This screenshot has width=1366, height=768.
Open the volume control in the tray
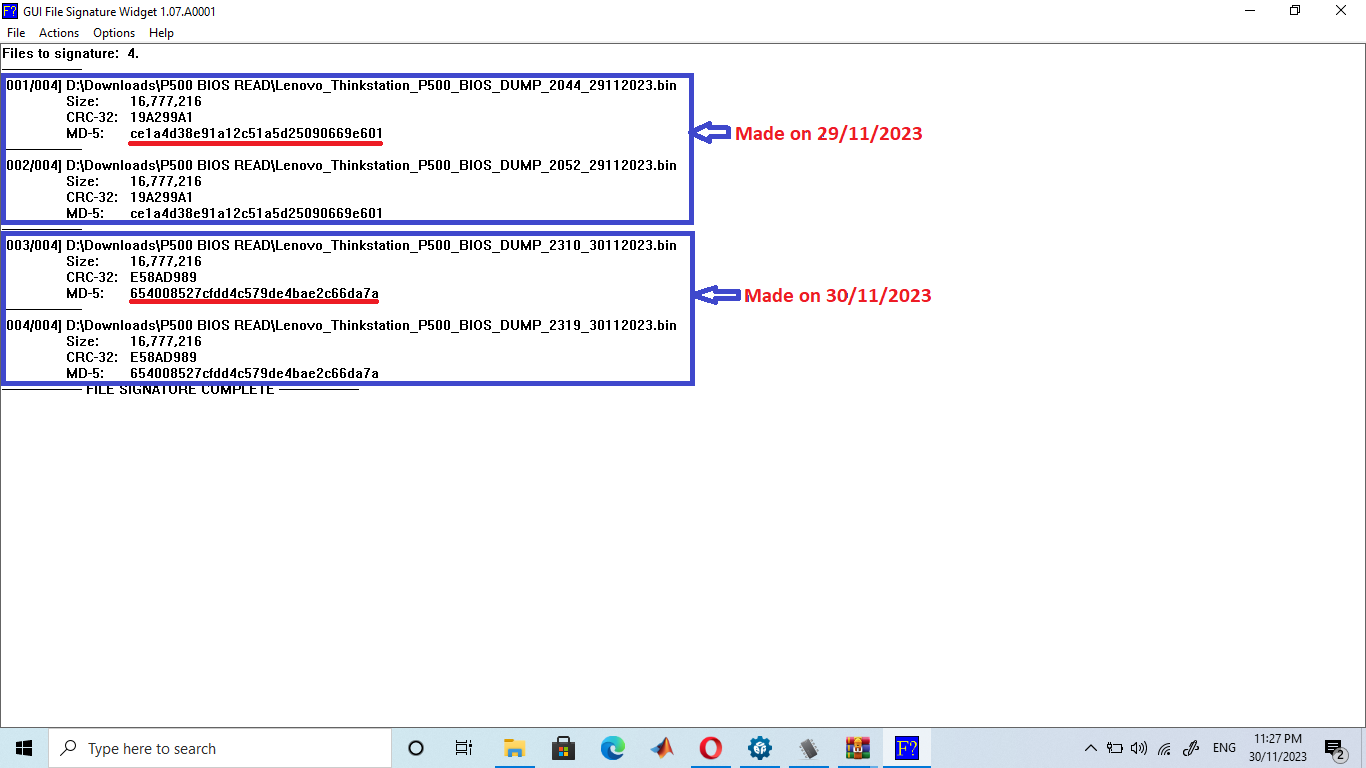point(1139,748)
